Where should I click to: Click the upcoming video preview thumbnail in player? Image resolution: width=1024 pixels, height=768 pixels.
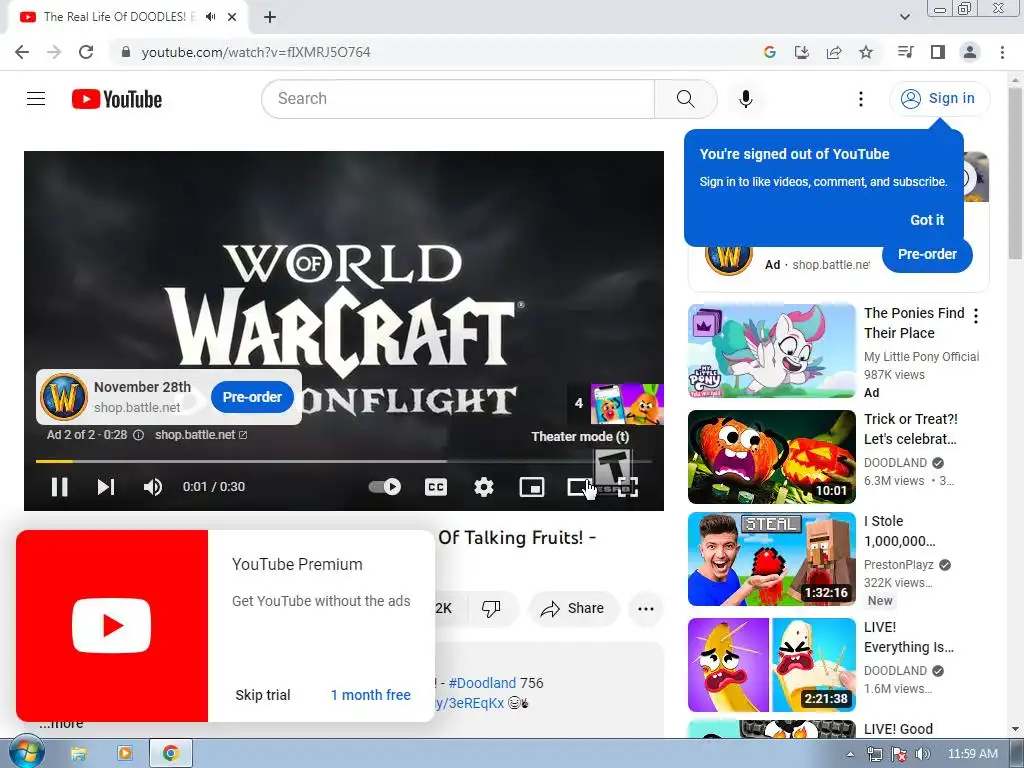(x=627, y=404)
